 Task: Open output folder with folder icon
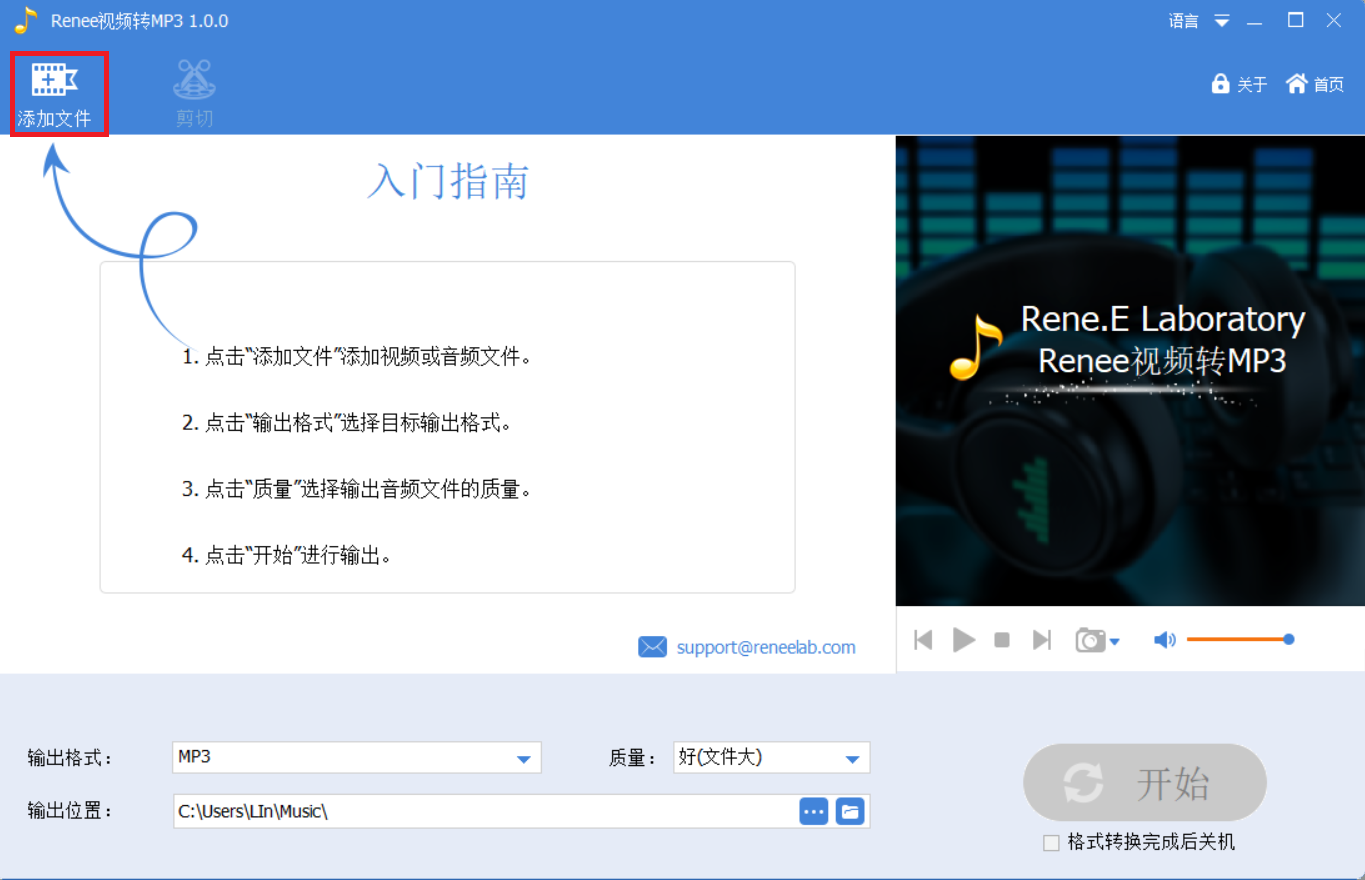click(850, 811)
